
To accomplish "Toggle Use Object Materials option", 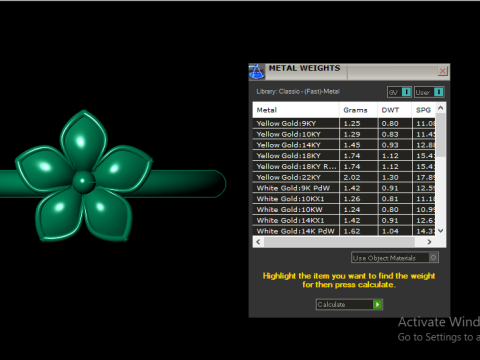I will [x=395, y=258].
